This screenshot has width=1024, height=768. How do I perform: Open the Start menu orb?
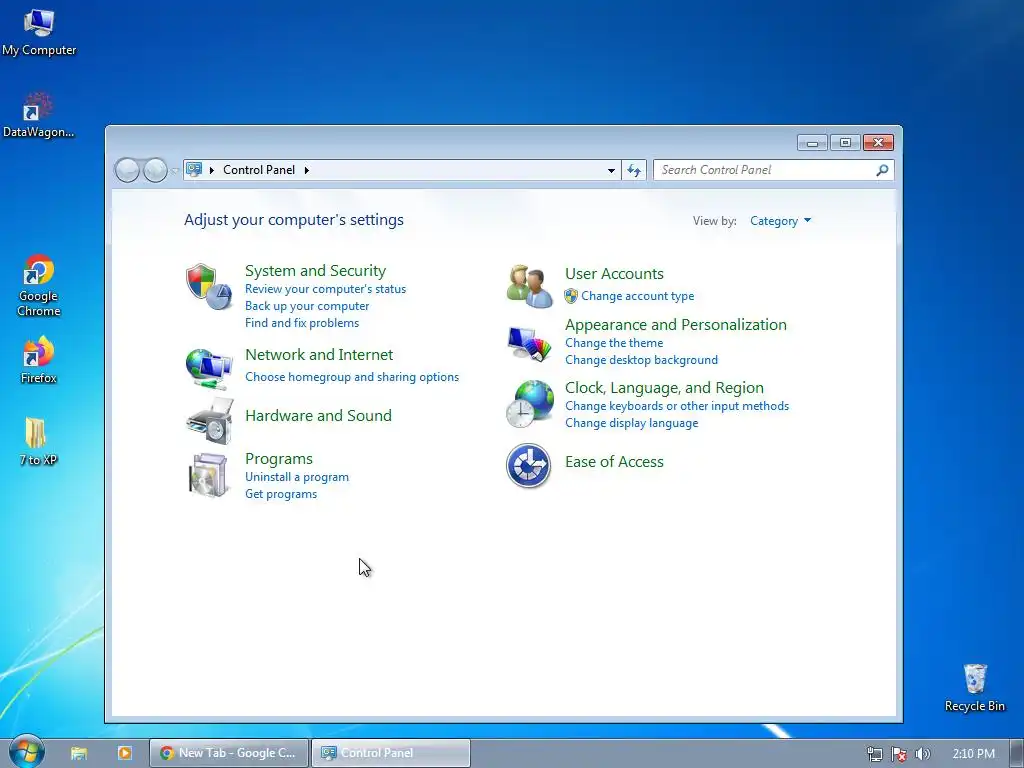[26, 752]
